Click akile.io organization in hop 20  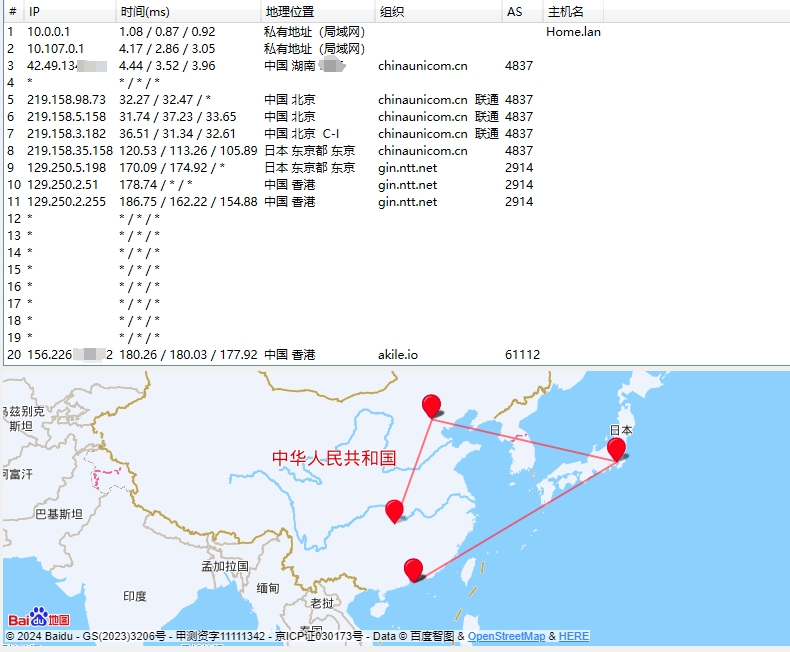pyautogui.click(x=398, y=355)
